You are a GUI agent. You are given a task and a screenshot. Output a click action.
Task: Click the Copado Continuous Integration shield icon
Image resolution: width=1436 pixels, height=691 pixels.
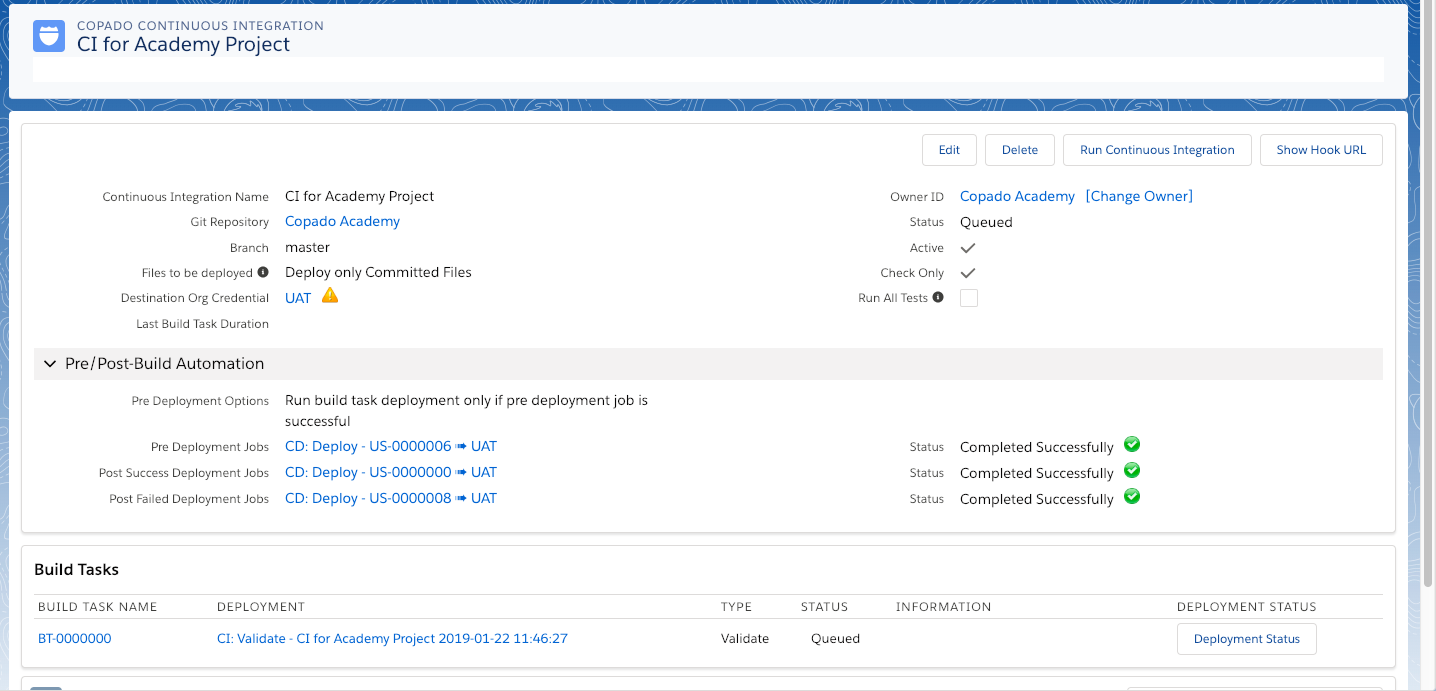click(49, 36)
